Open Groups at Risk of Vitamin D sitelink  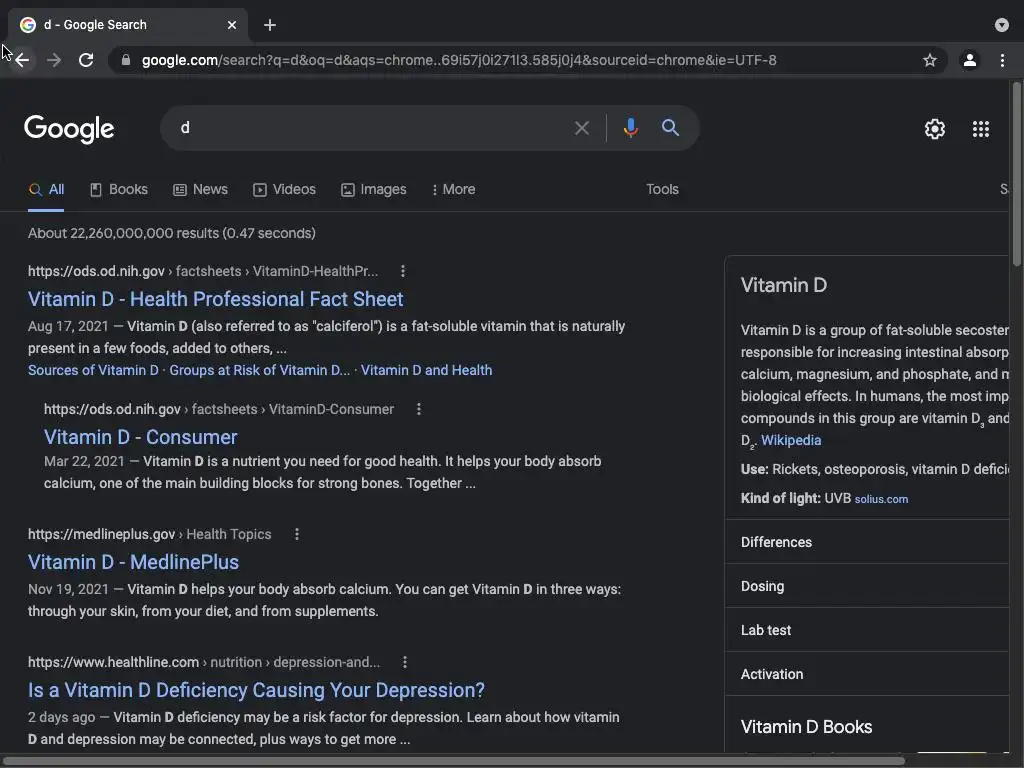coord(259,370)
